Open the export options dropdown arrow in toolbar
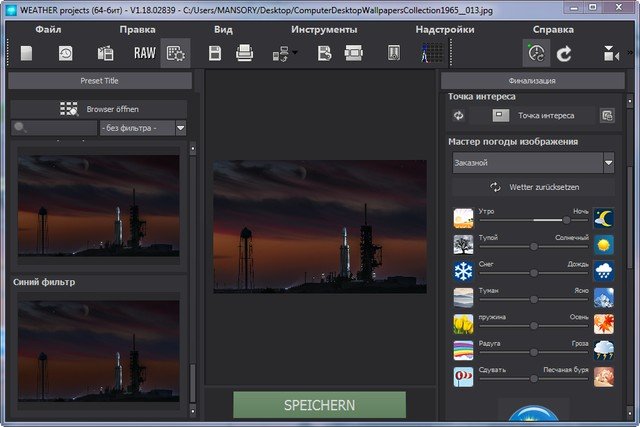The image size is (640, 427). tap(295, 53)
